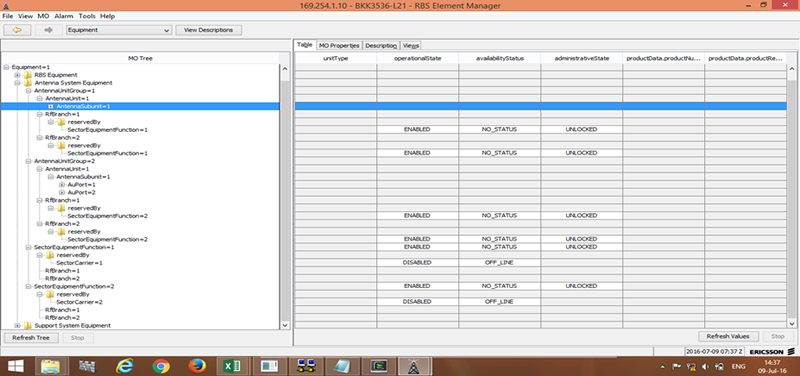Launch Firefox from the taskbar

(x=197, y=366)
